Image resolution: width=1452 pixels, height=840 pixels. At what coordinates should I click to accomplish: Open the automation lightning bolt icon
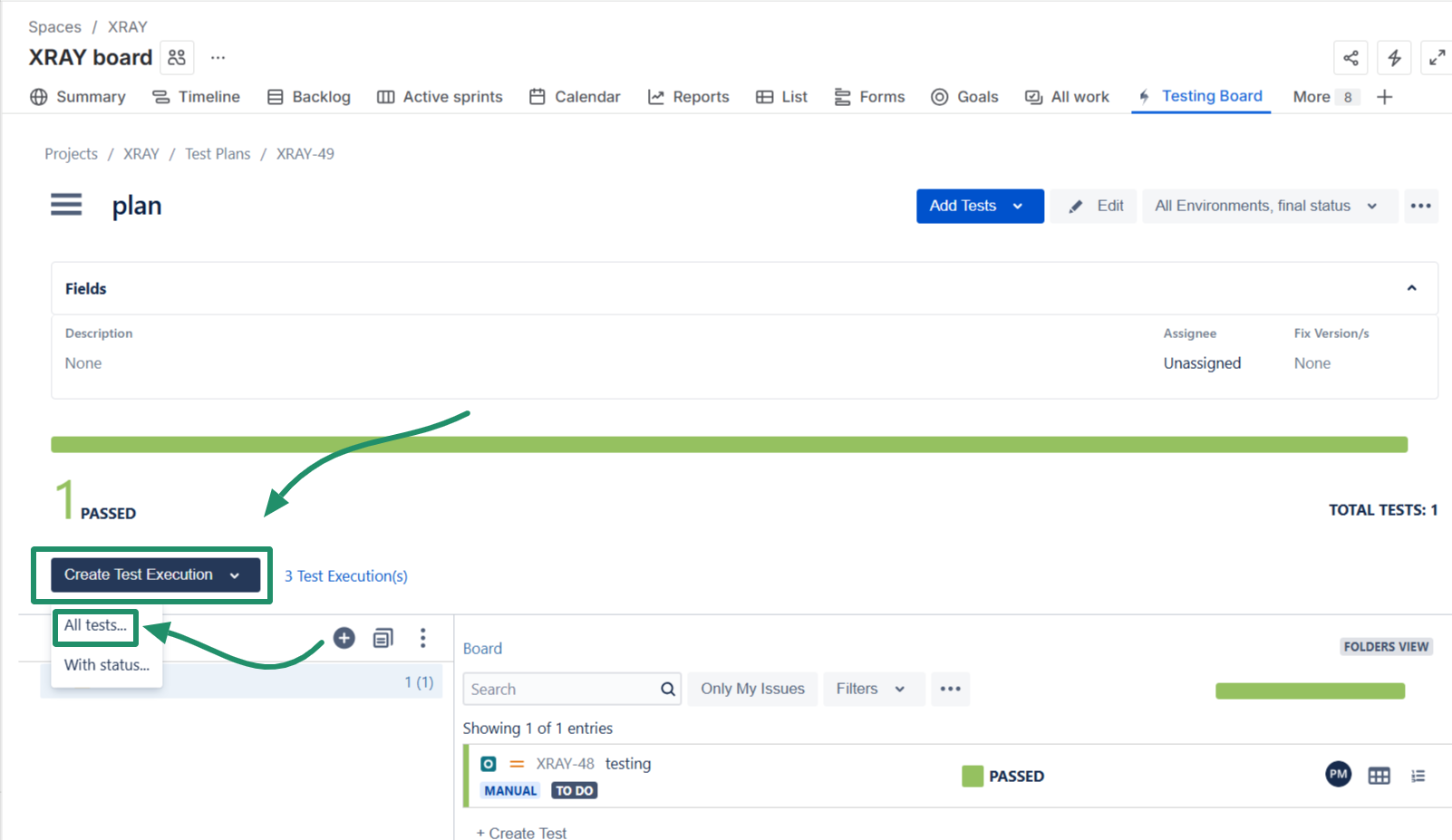pyautogui.click(x=1394, y=58)
